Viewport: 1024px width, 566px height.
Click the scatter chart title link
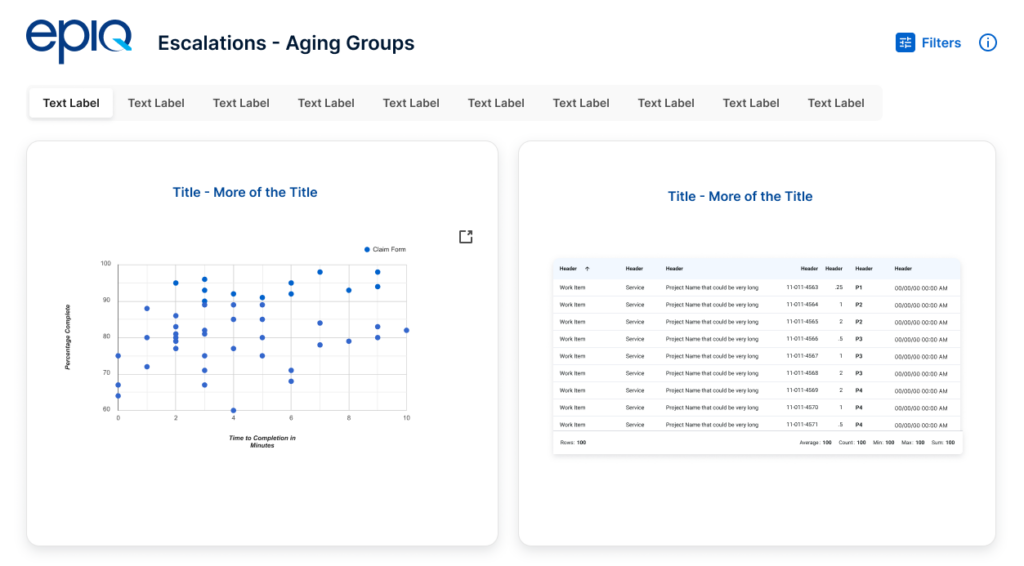[245, 192]
